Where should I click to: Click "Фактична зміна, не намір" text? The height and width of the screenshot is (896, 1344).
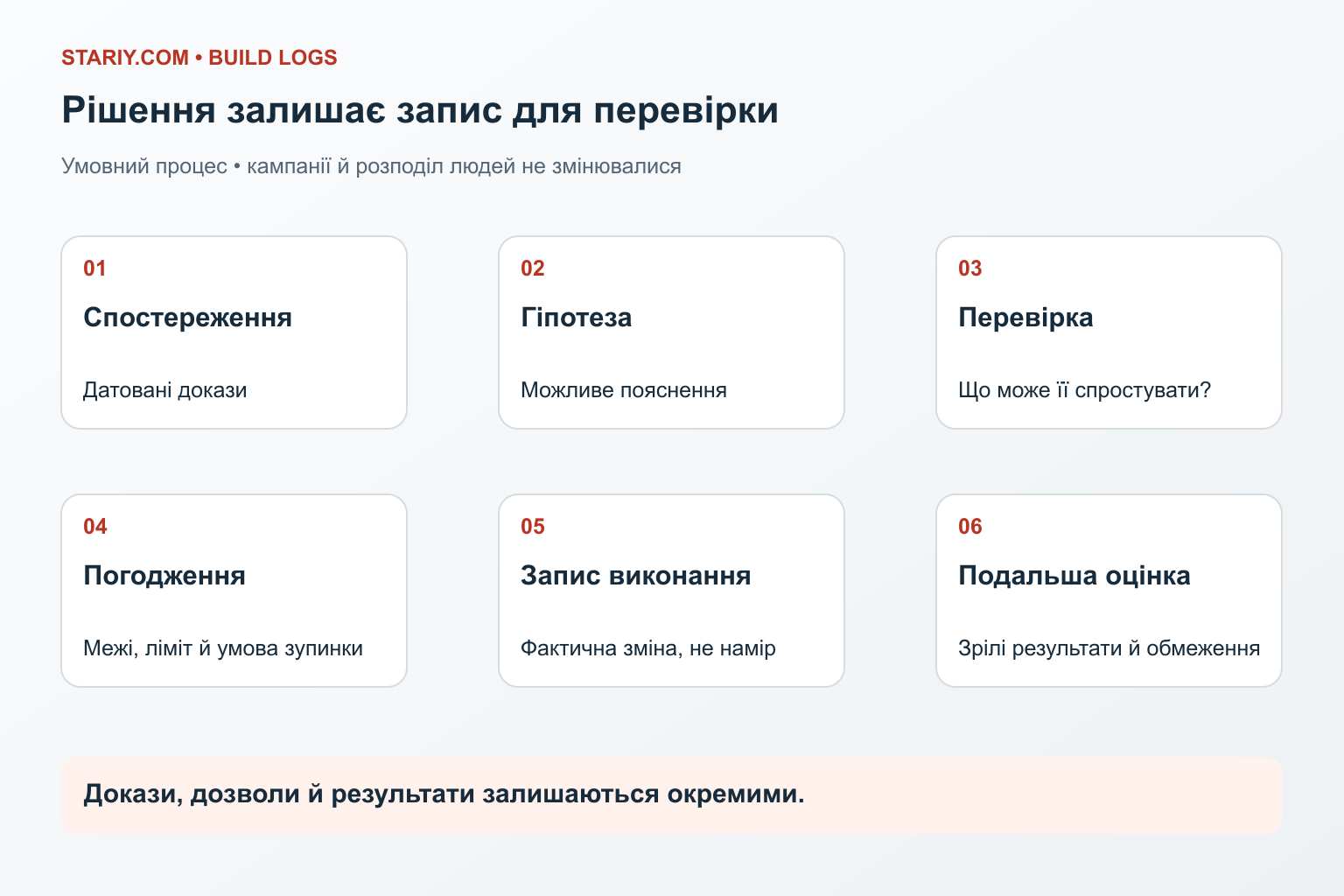point(648,648)
